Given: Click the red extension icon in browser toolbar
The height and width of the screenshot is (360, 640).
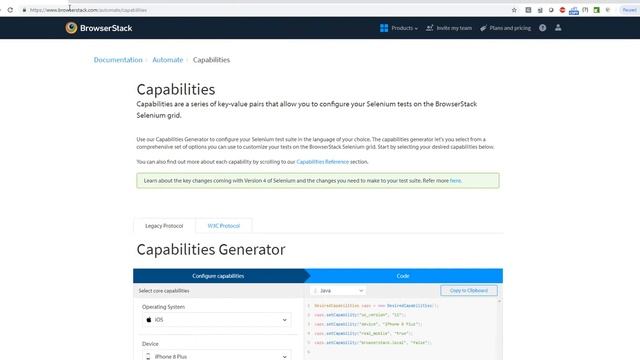Looking at the screenshot, I should [562, 10].
